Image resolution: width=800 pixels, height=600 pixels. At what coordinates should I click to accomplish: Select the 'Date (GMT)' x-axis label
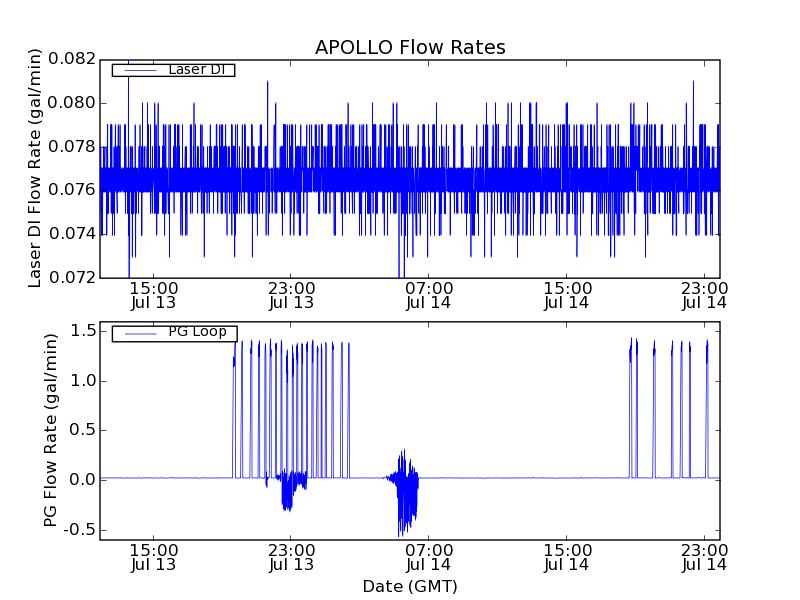click(410, 586)
